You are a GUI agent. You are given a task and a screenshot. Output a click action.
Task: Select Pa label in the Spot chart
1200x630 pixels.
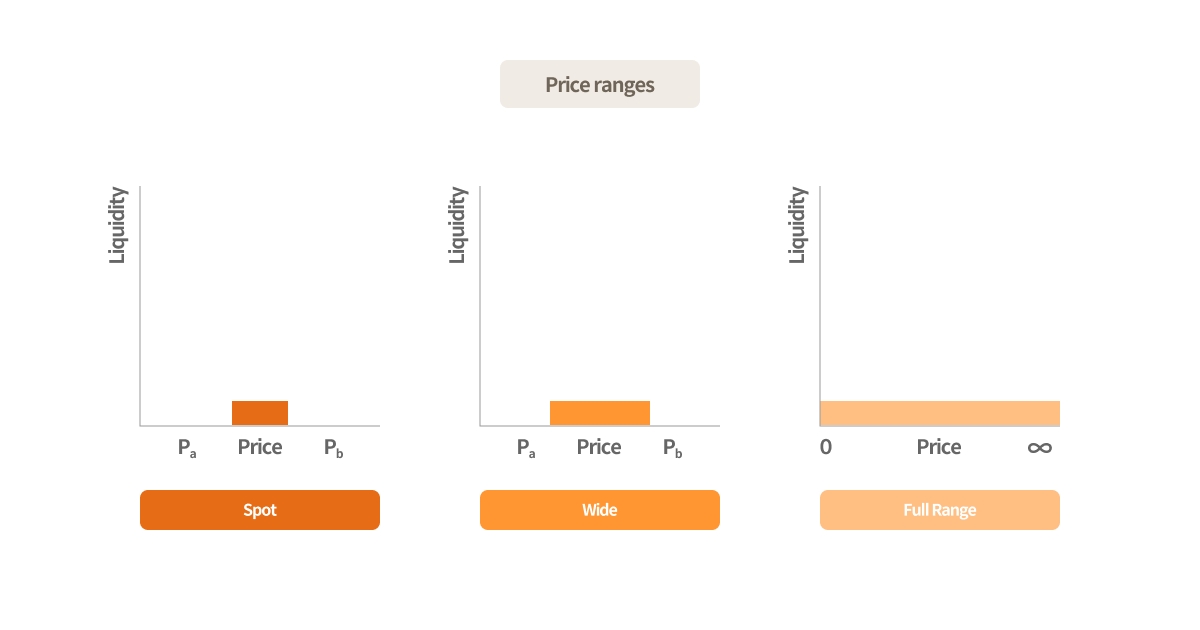tap(187, 448)
